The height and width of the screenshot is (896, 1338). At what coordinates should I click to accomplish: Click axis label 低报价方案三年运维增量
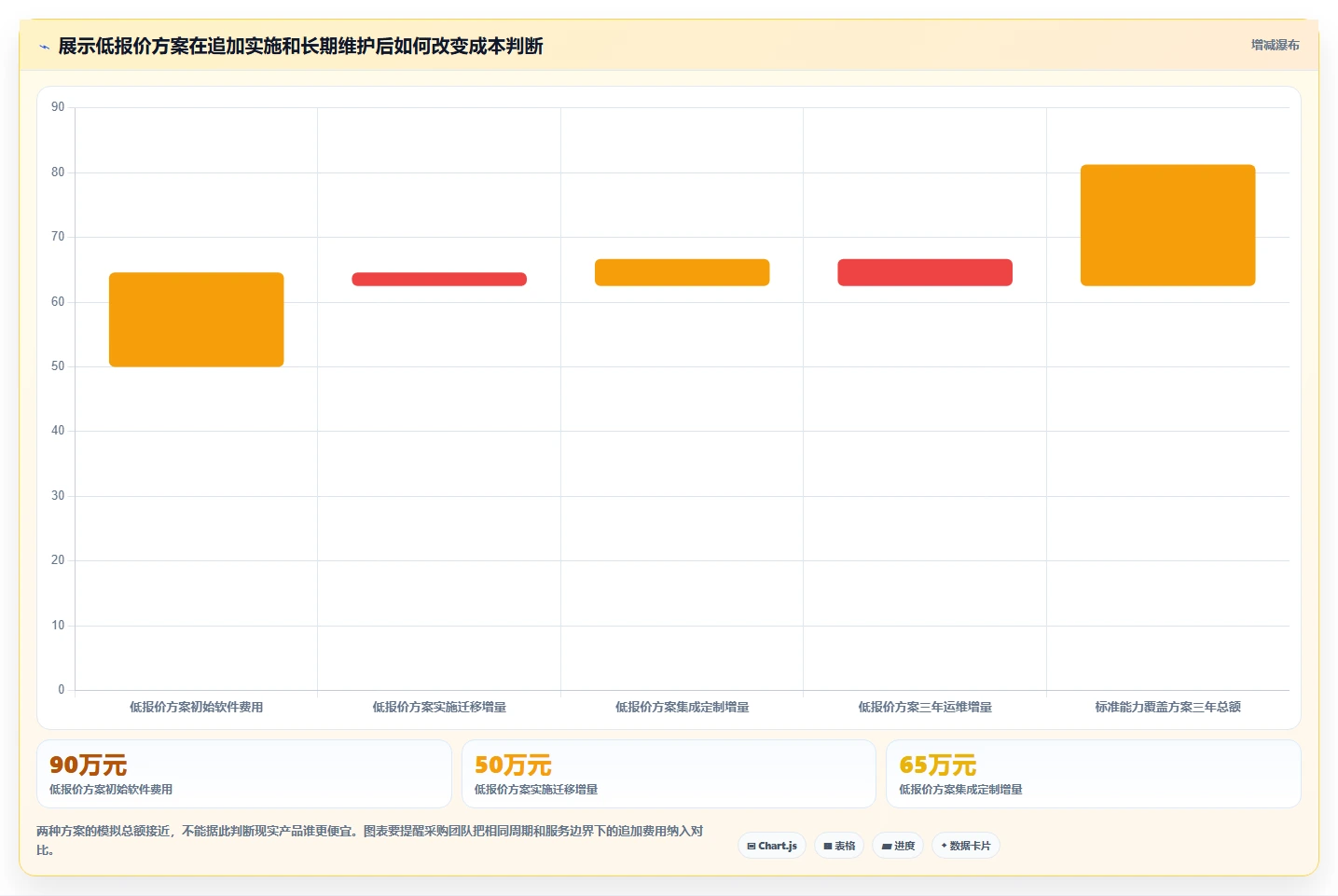tap(925, 707)
